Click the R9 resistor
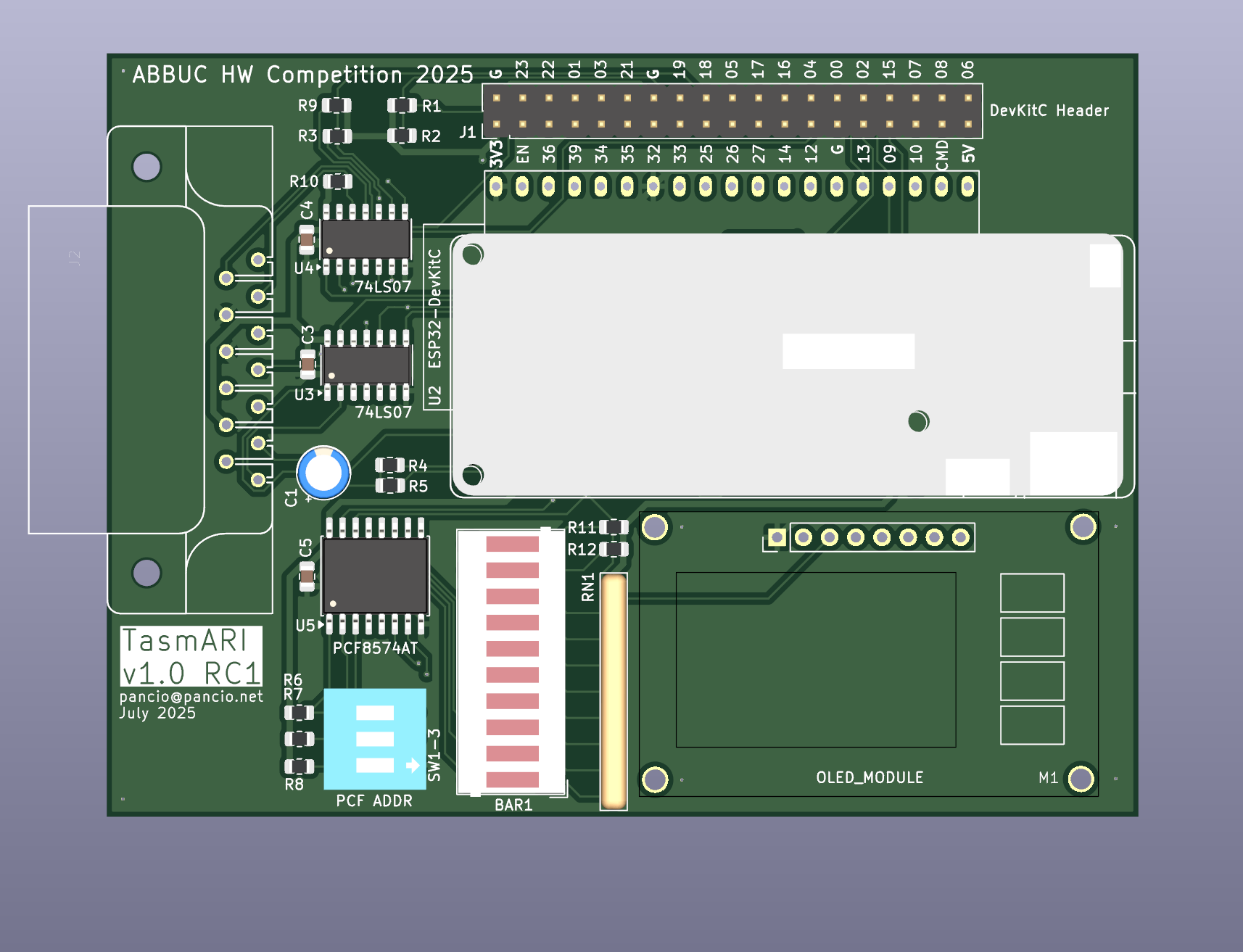The image size is (1243, 952). click(x=336, y=106)
